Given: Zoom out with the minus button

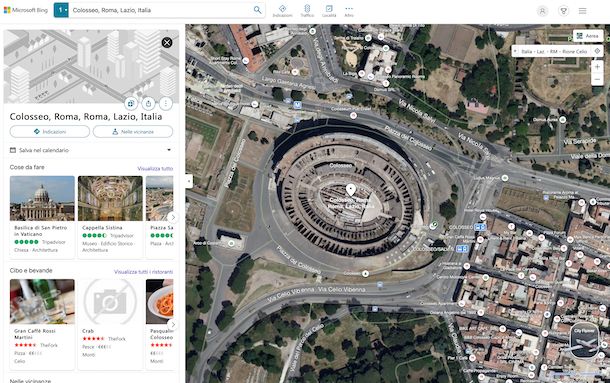Looking at the screenshot, I should tap(597, 80).
